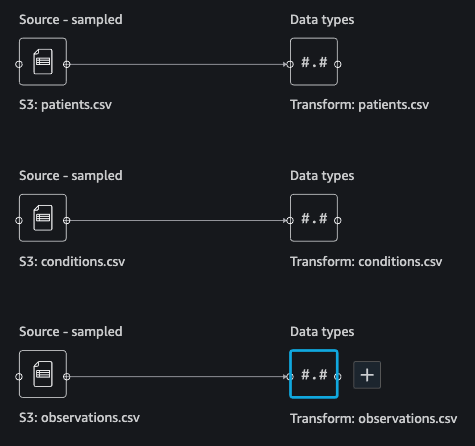
Task: Select the highlighted observations.csv Data types node
Action: tap(314, 374)
